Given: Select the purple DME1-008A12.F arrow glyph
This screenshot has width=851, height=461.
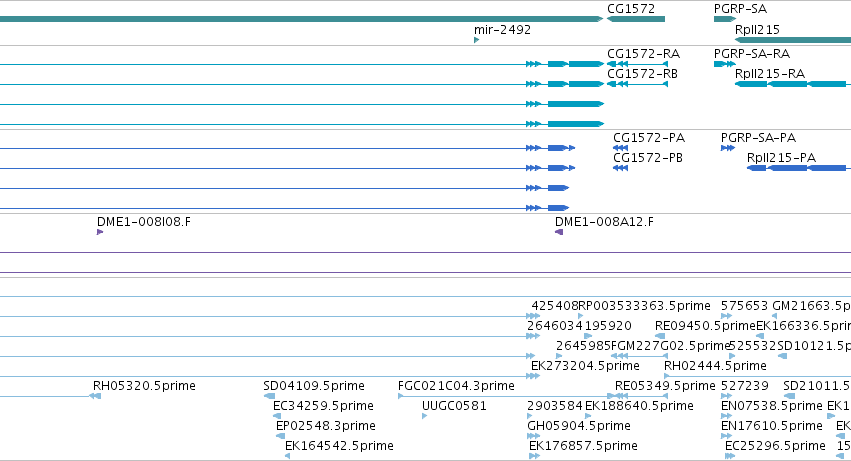Looking at the screenshot, I should click(559, 232).
